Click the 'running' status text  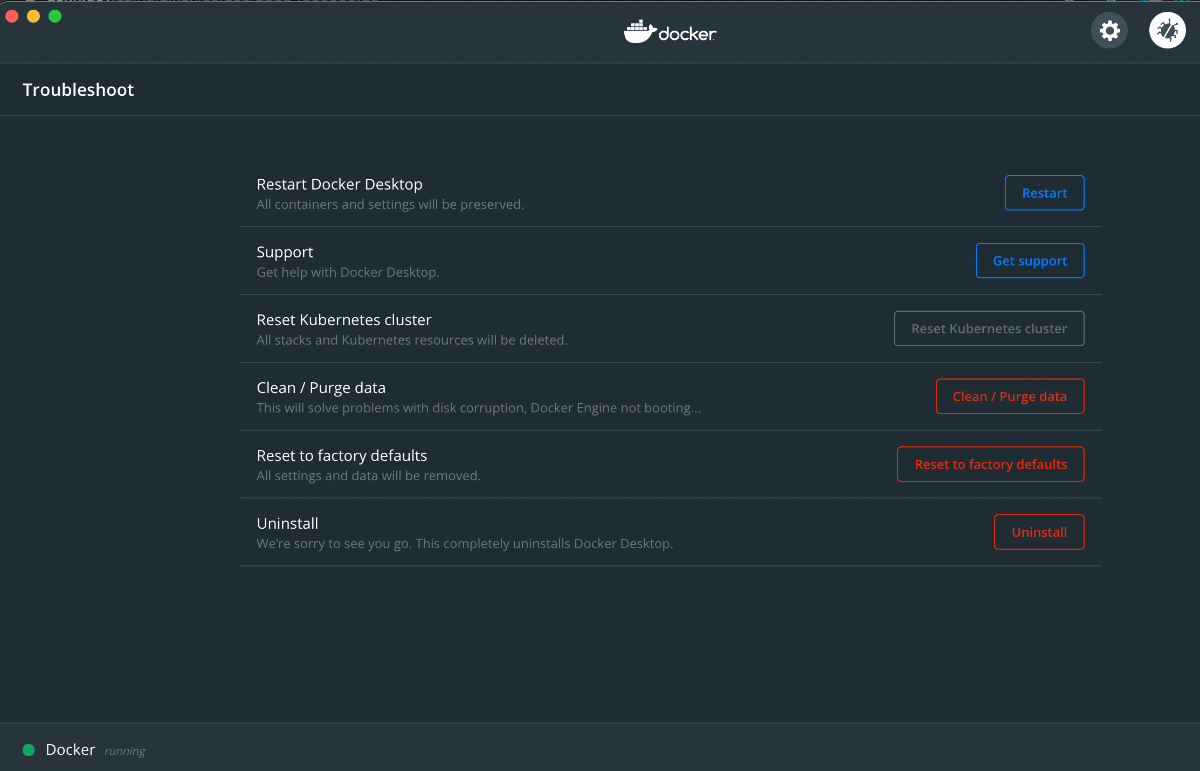[x=125, y=751]
